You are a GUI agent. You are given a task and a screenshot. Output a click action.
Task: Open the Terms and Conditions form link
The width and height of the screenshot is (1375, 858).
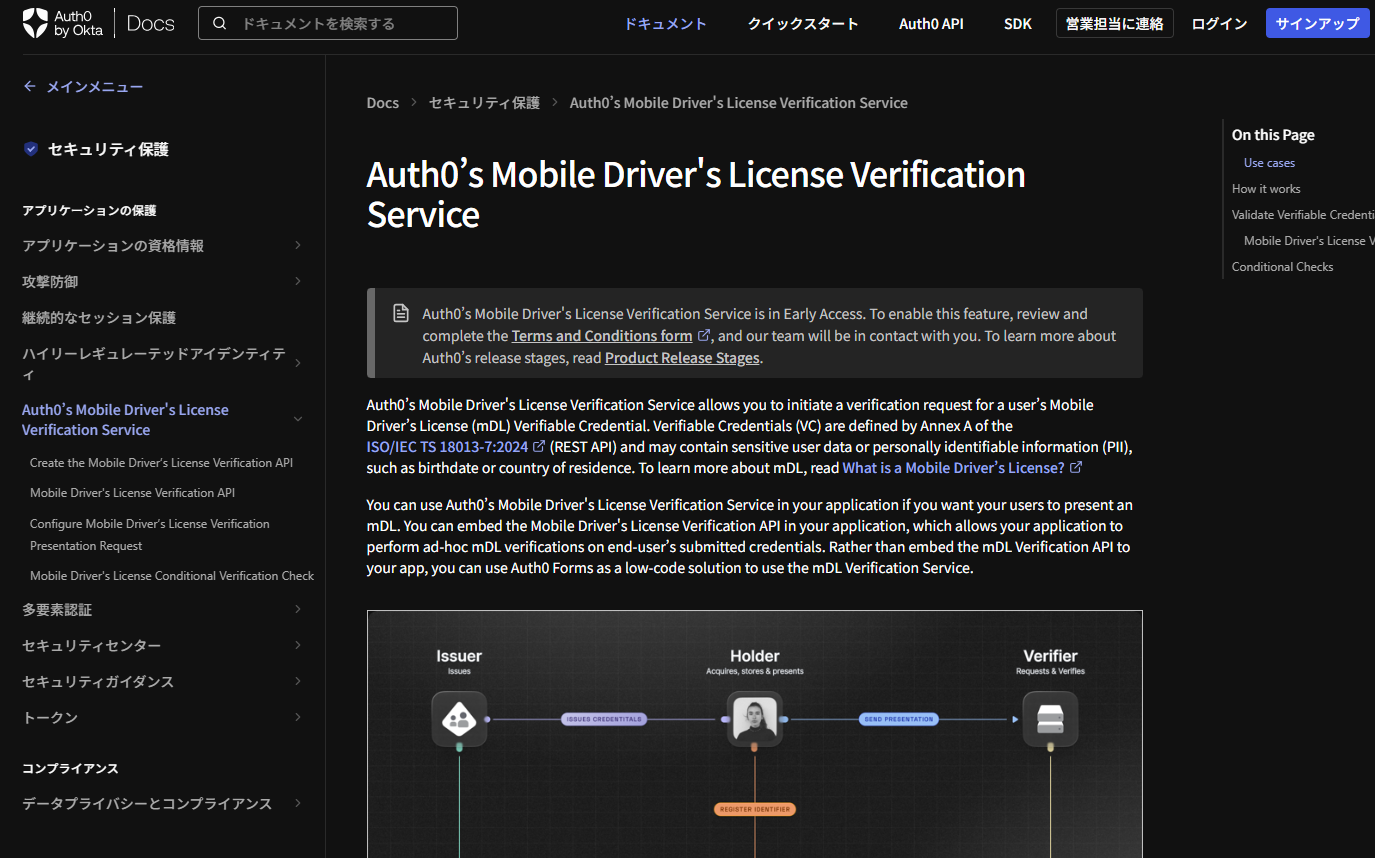click(600, 335)
